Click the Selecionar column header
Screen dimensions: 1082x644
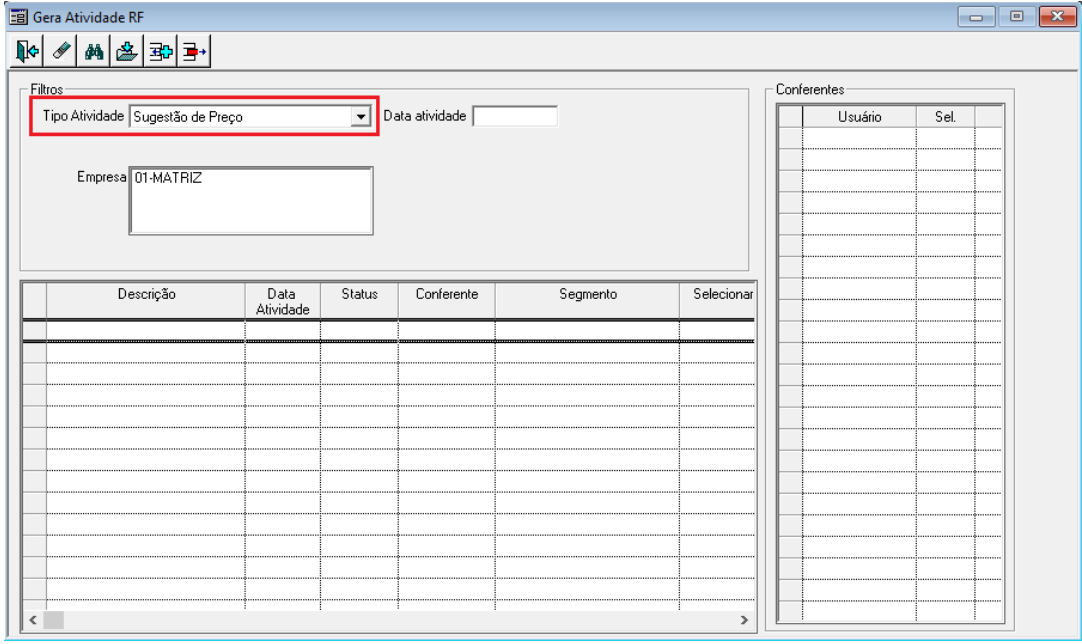click(x=718, y=301)
